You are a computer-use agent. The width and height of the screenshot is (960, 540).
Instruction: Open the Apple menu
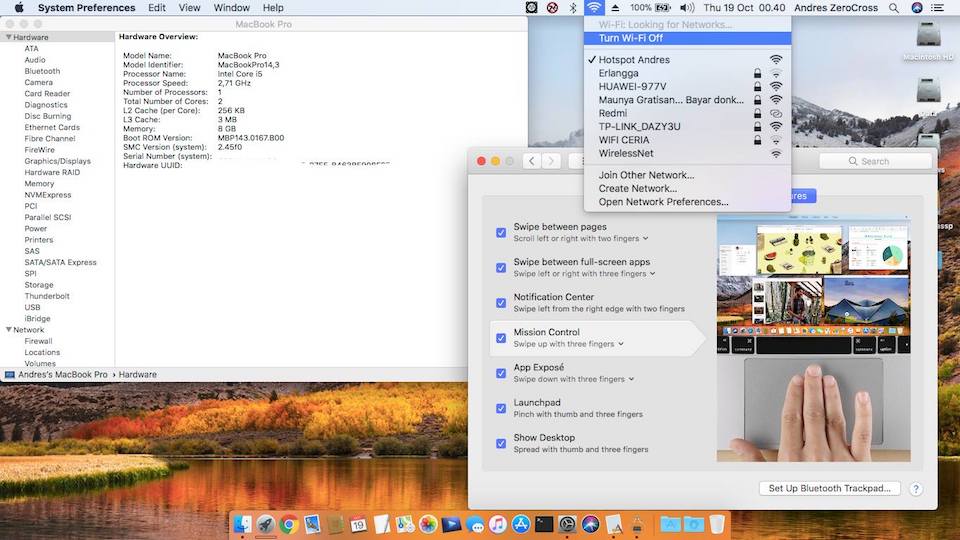click(19, 7)
